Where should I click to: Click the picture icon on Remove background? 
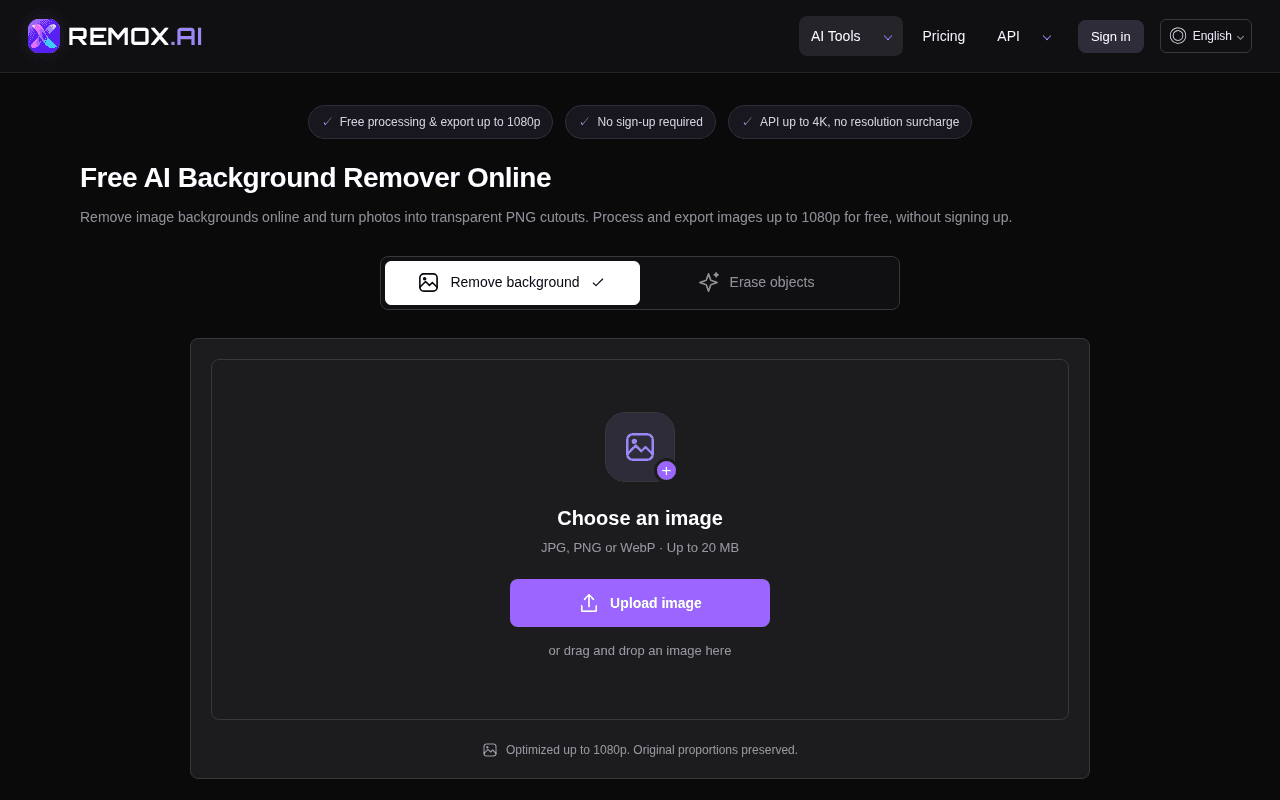click(429, 283)
